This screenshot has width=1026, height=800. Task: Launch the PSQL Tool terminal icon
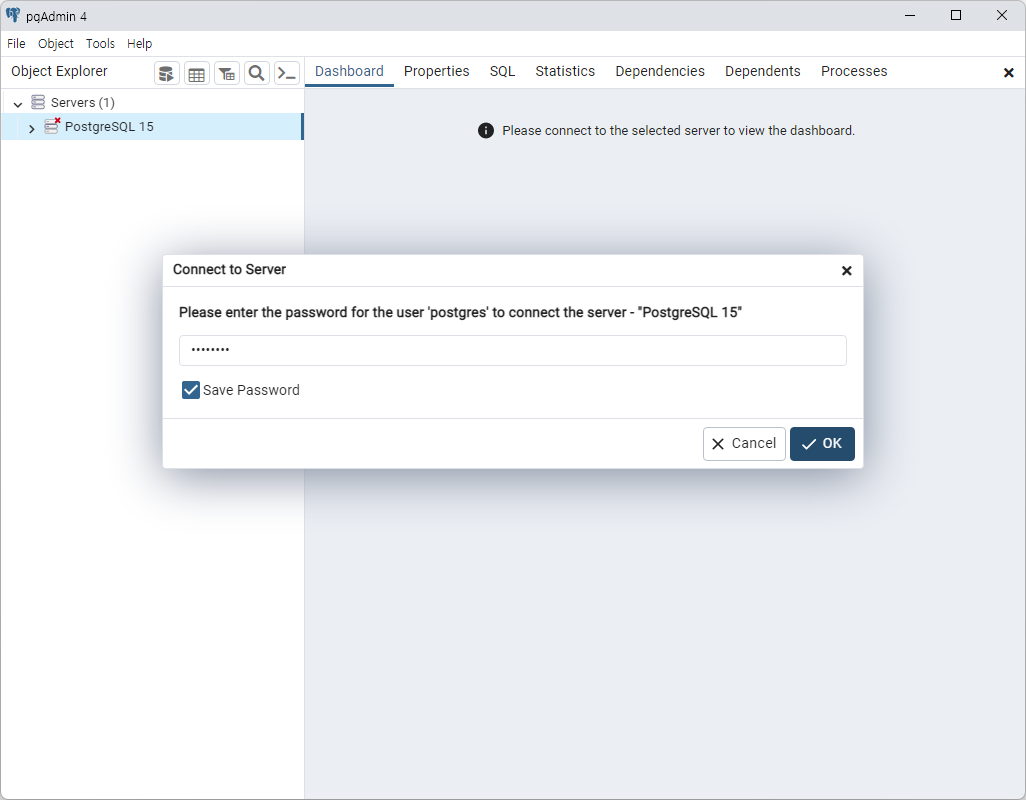[x=287, y=73]
